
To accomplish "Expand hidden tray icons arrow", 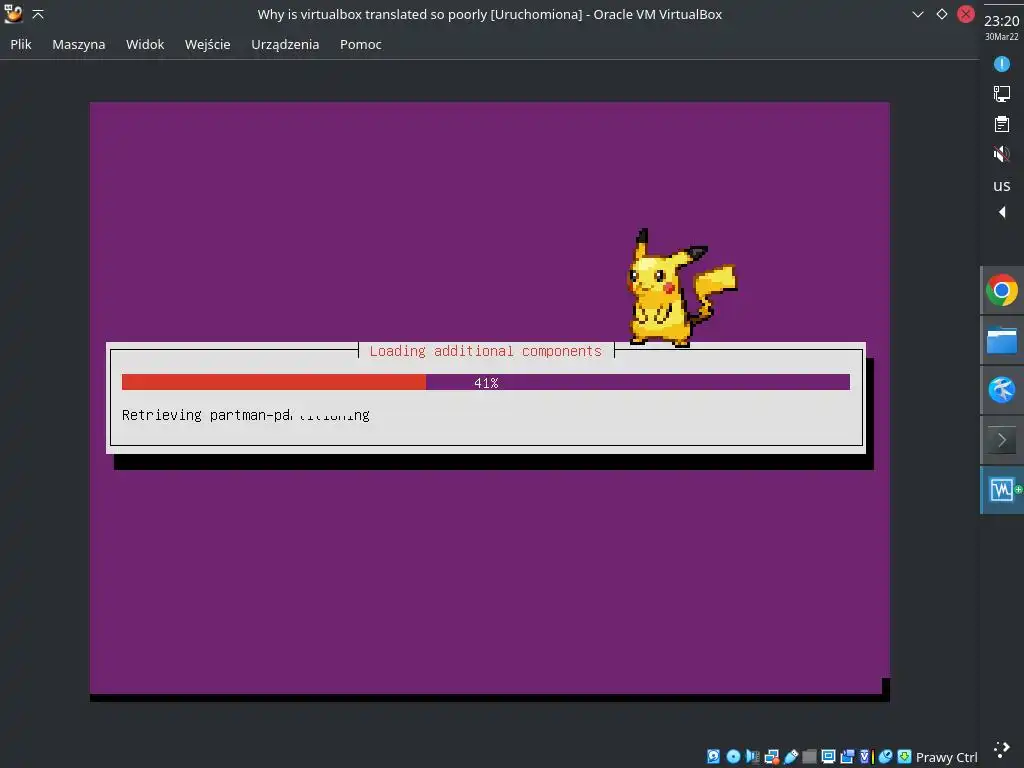I will 1002,212.
